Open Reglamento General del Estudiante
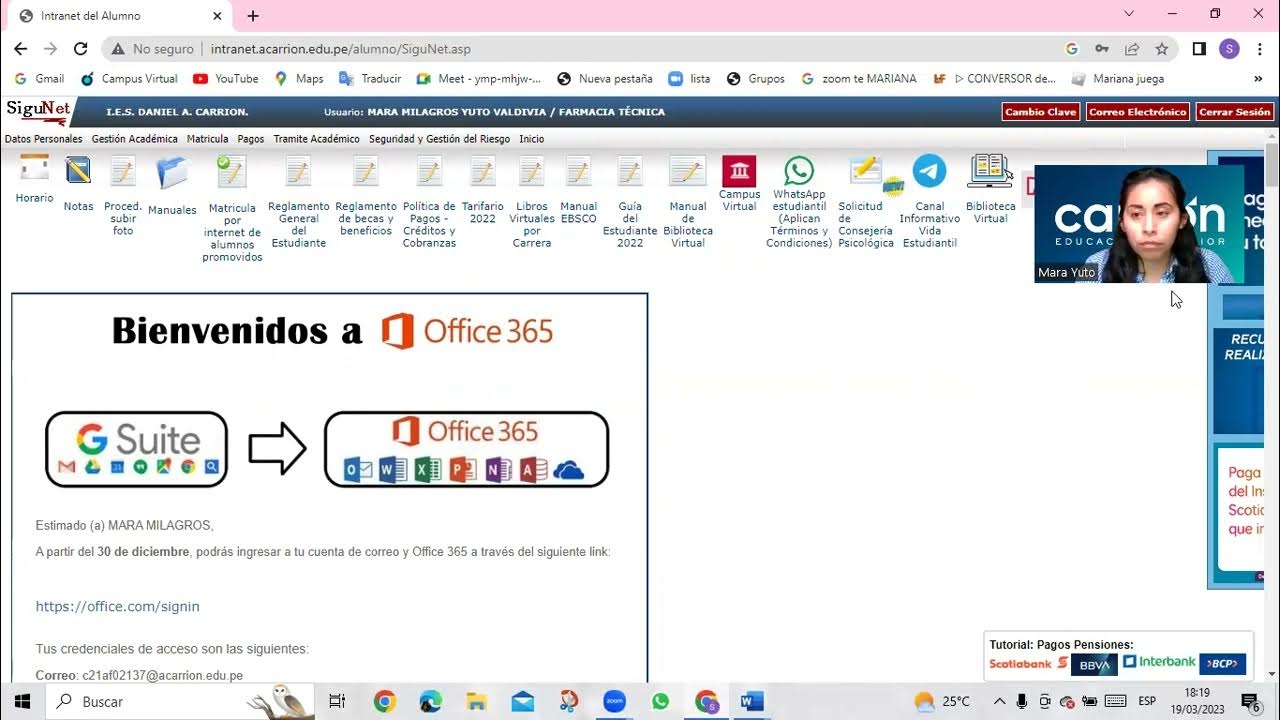Viewport: 1280px width, 720px height. 298,172
